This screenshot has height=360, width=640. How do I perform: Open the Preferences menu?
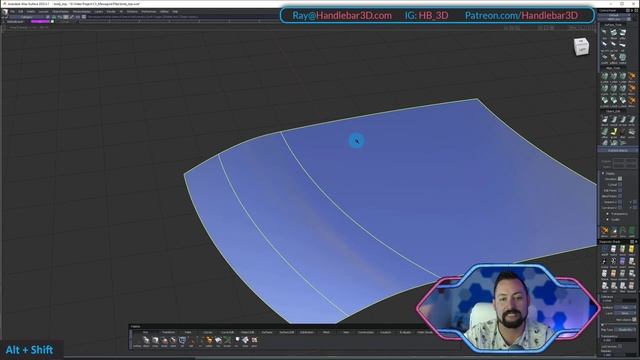click(x=149, y=11)
